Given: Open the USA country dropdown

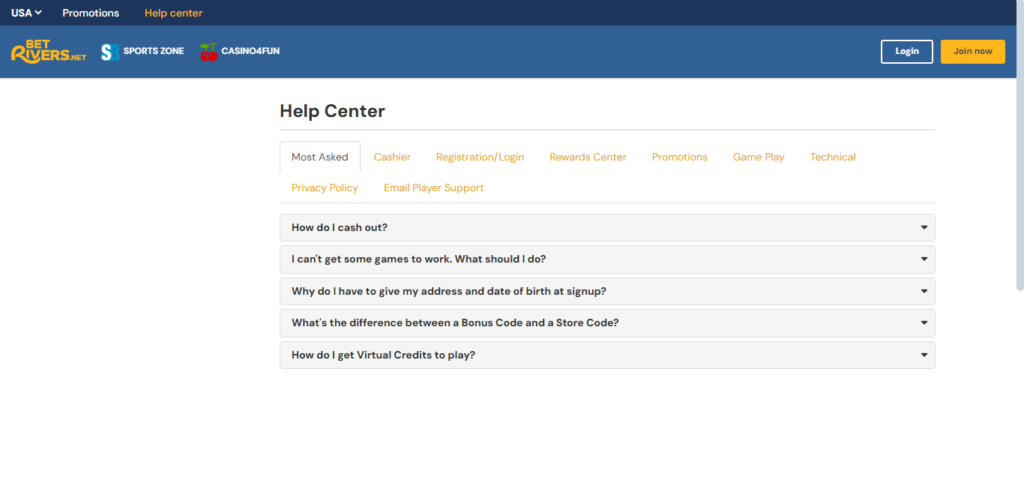Looking at the screenshot, I should point(27,13).
